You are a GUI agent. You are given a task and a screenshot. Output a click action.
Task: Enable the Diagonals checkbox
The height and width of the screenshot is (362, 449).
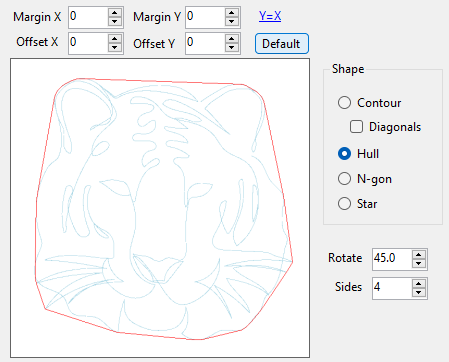pos(356,127)
